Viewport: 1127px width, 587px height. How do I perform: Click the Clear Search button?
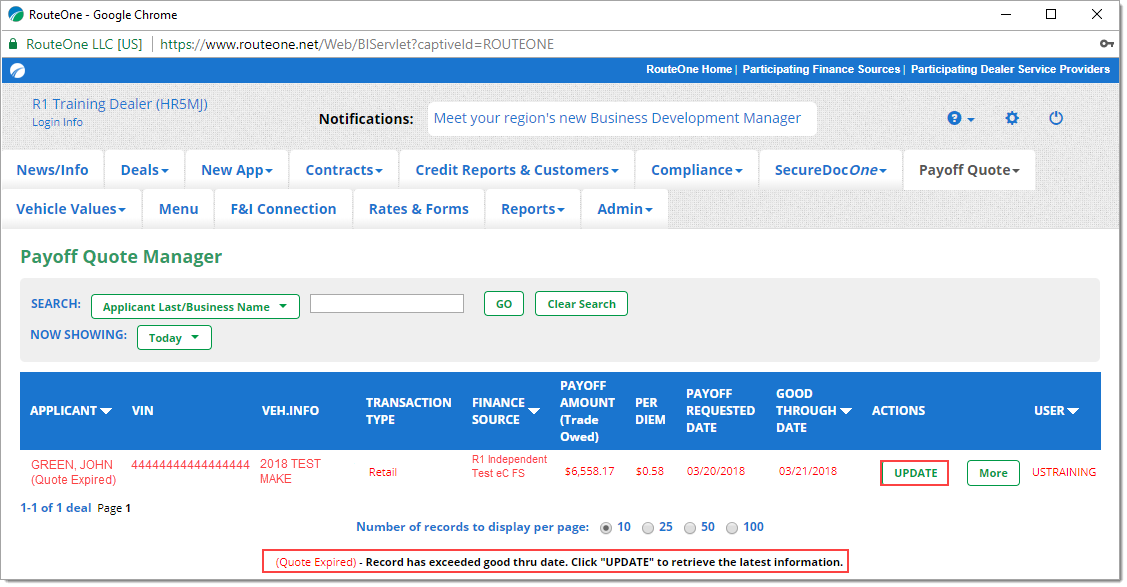click(x=581, y=304)
